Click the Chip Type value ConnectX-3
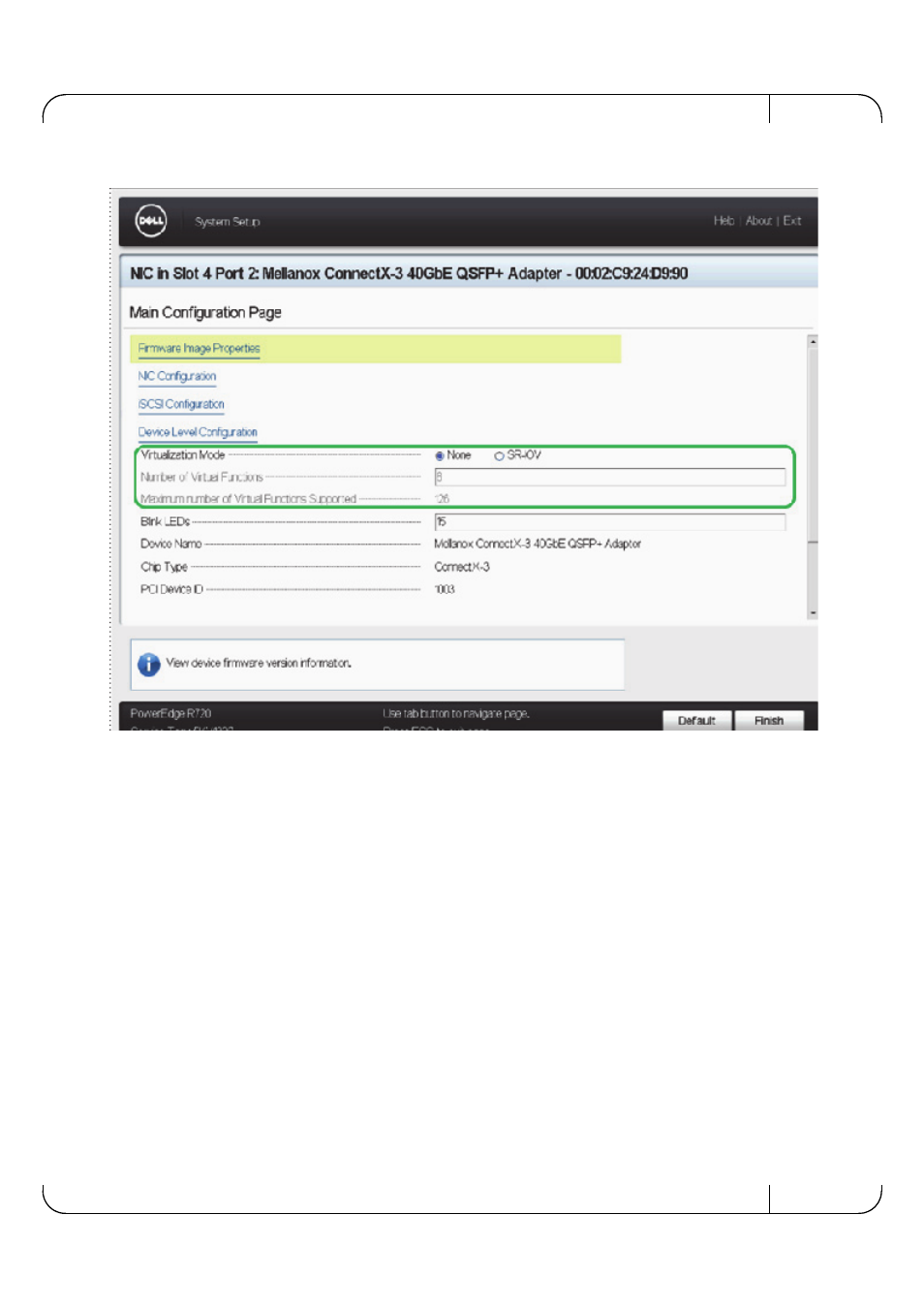This screenshot has width=924, height=1308. pyautogui.click(x=462, y=567)
